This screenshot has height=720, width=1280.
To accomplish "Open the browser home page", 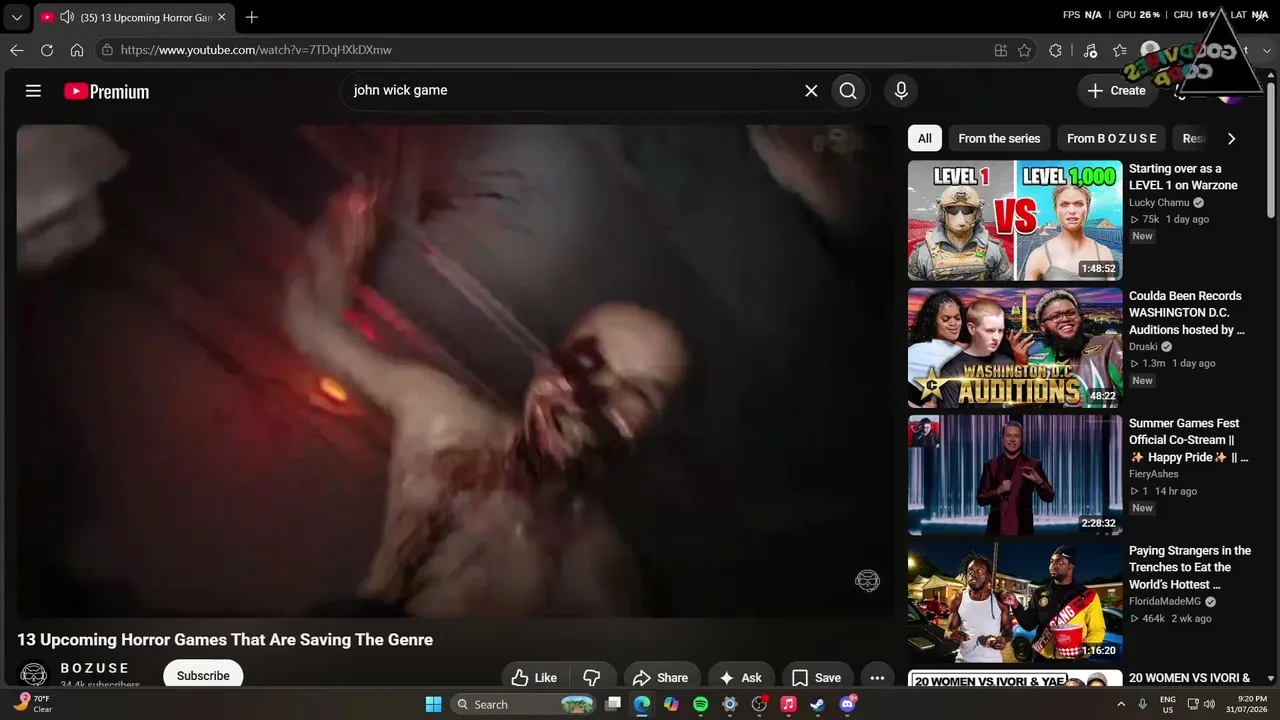I will click(77, 50).
